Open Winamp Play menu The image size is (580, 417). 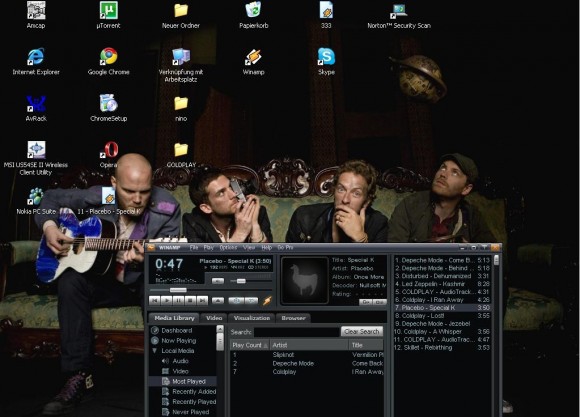[x=209, y=248]
